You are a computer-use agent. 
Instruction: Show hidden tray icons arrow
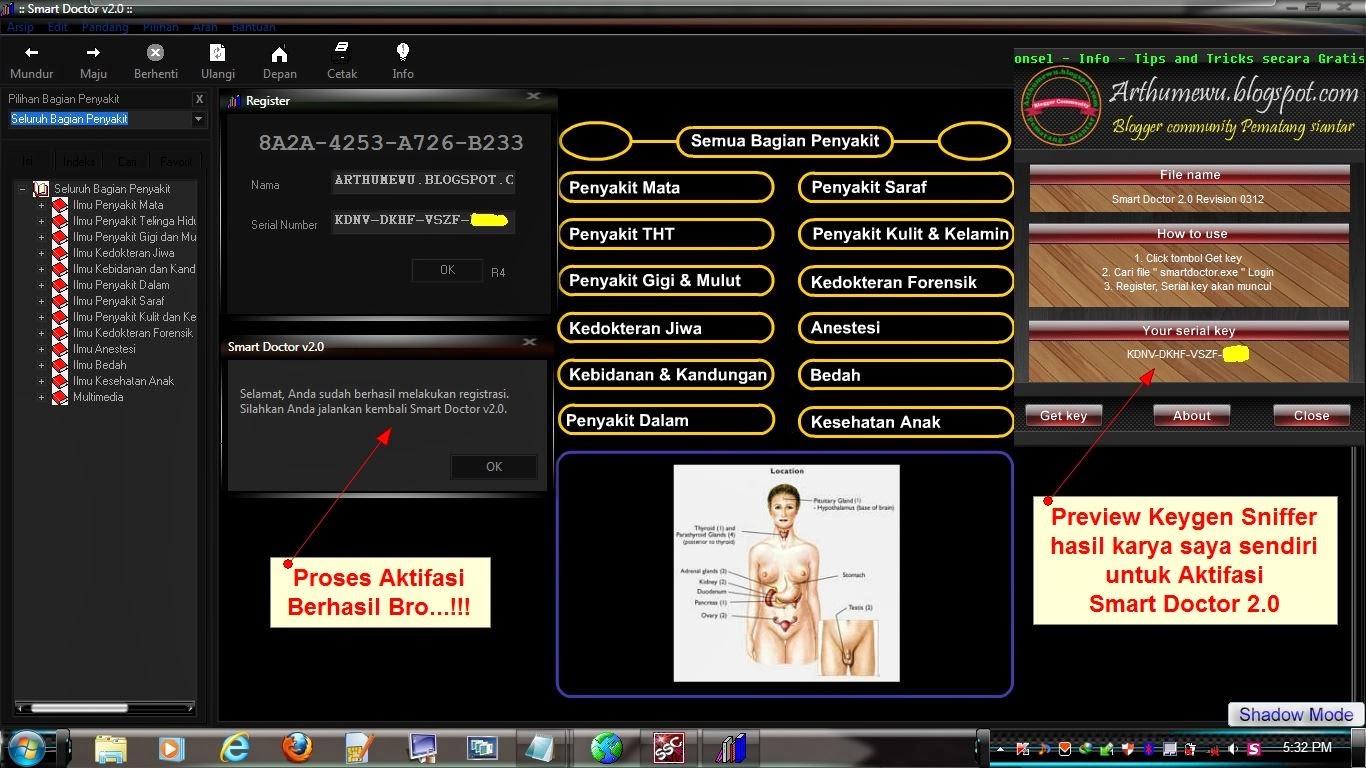coord(1000,748)
